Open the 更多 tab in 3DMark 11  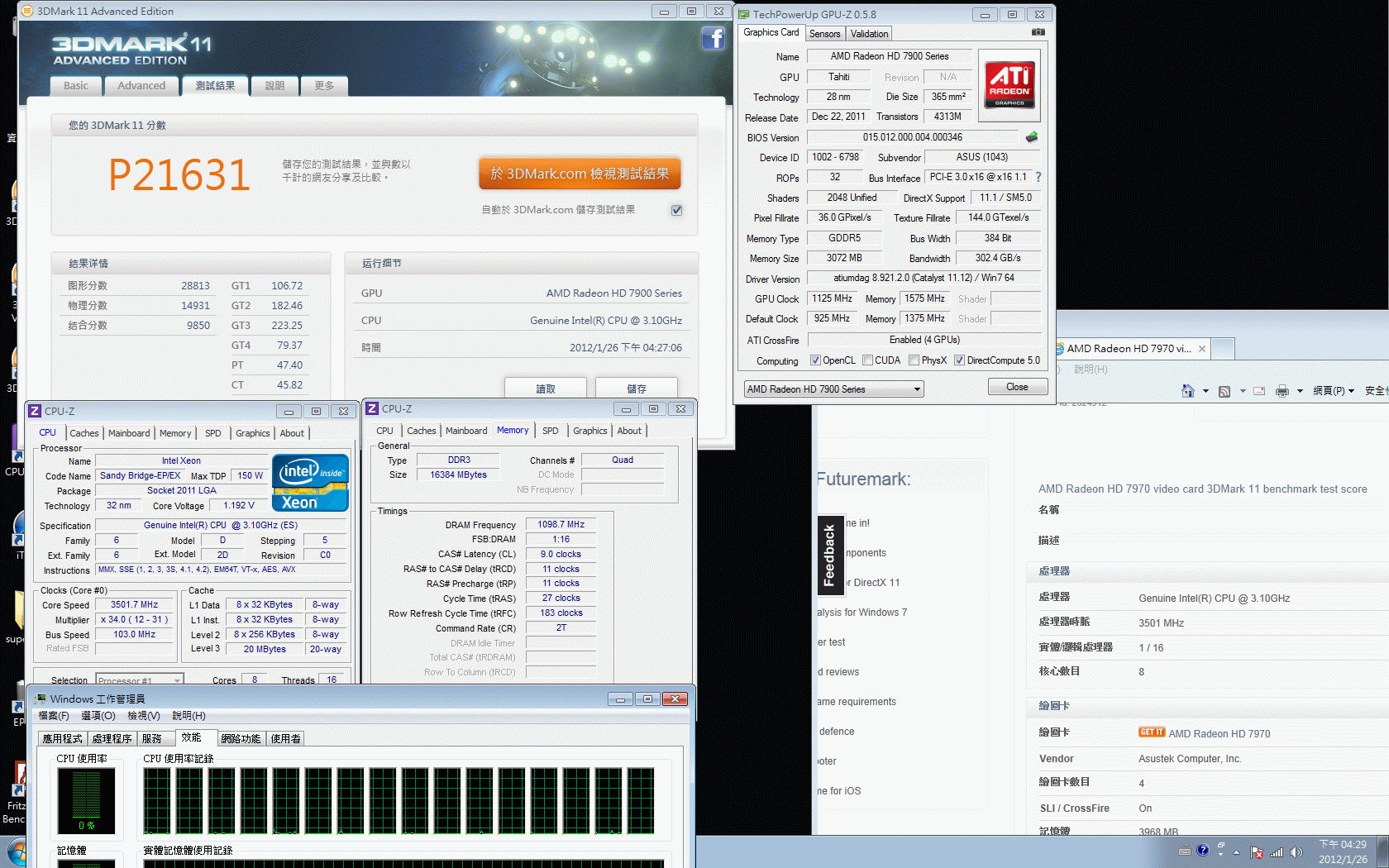[x=324, y=85]
